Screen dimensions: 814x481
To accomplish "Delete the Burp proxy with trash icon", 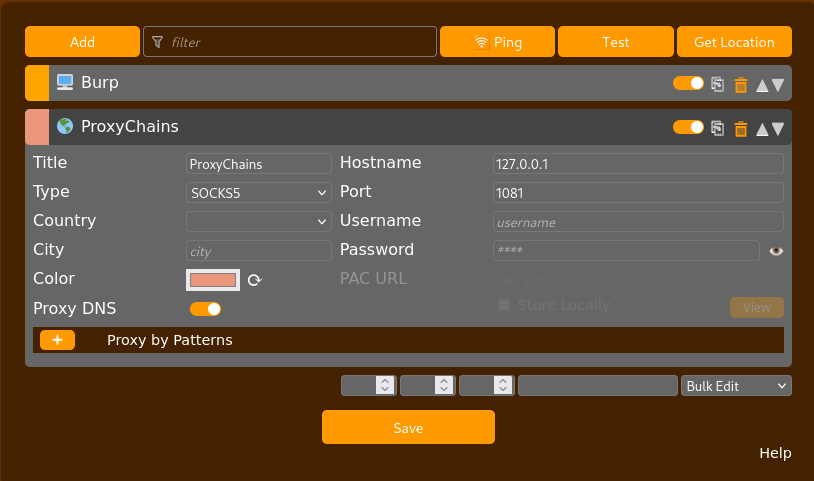I will (x=741, y=85).
